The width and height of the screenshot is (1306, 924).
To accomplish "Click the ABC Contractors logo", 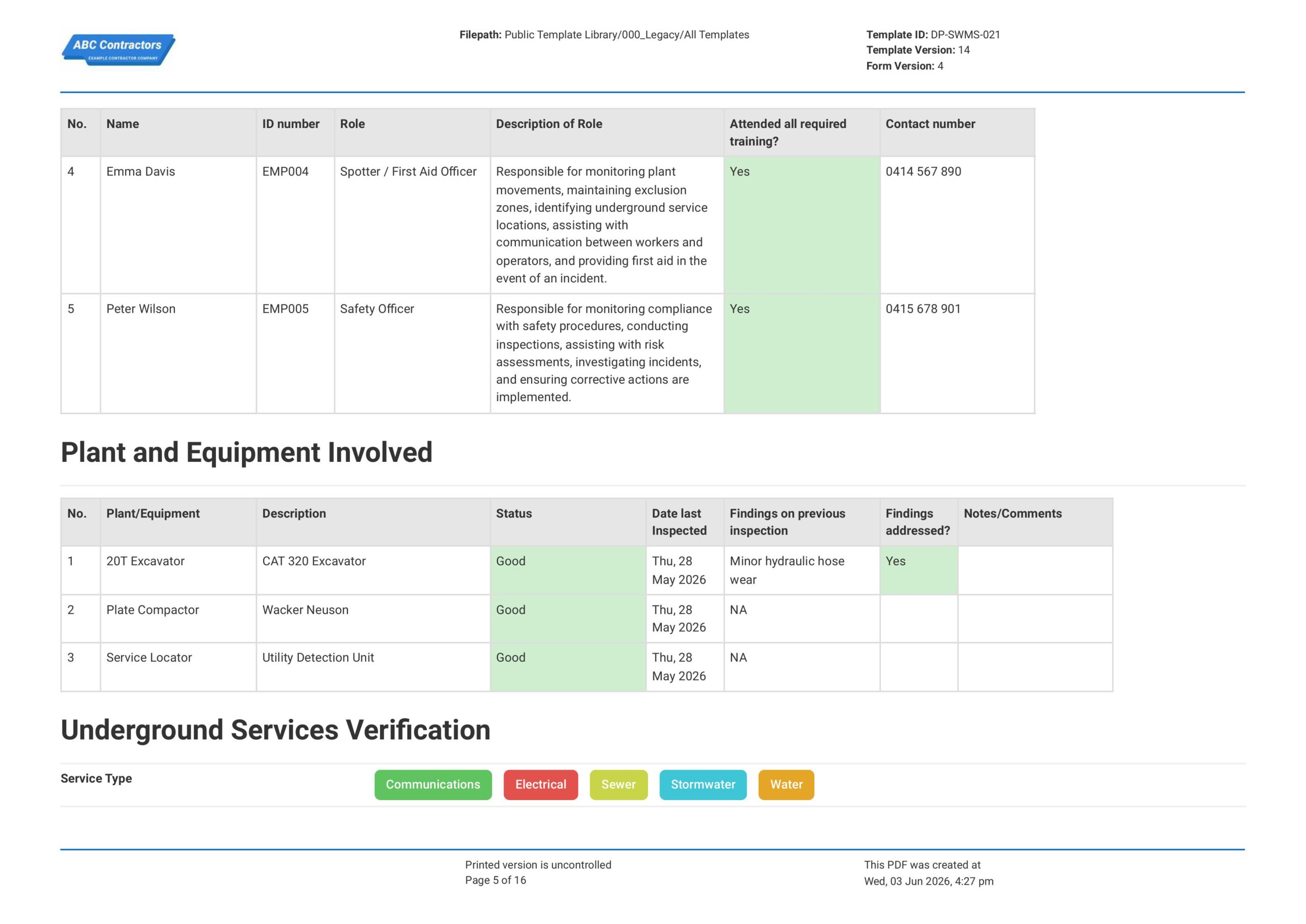I will coord(118,50).
